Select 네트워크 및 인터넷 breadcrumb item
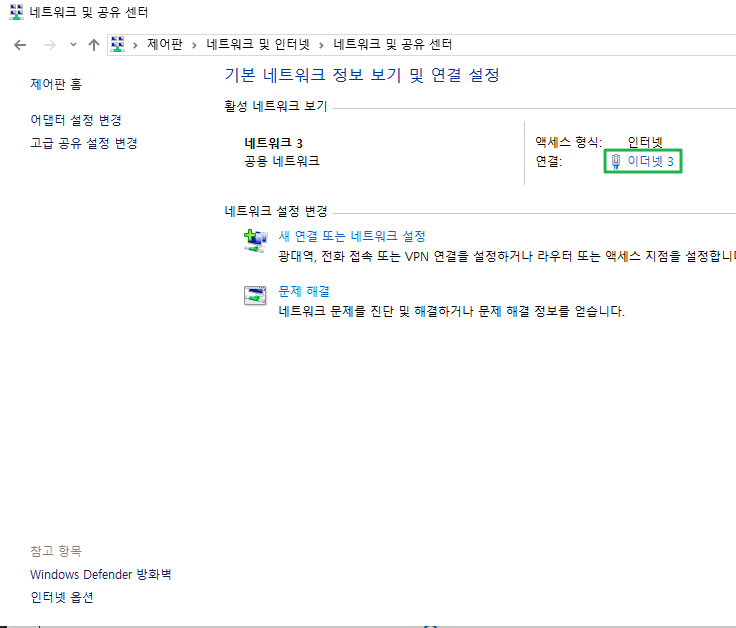 [258, 45]
